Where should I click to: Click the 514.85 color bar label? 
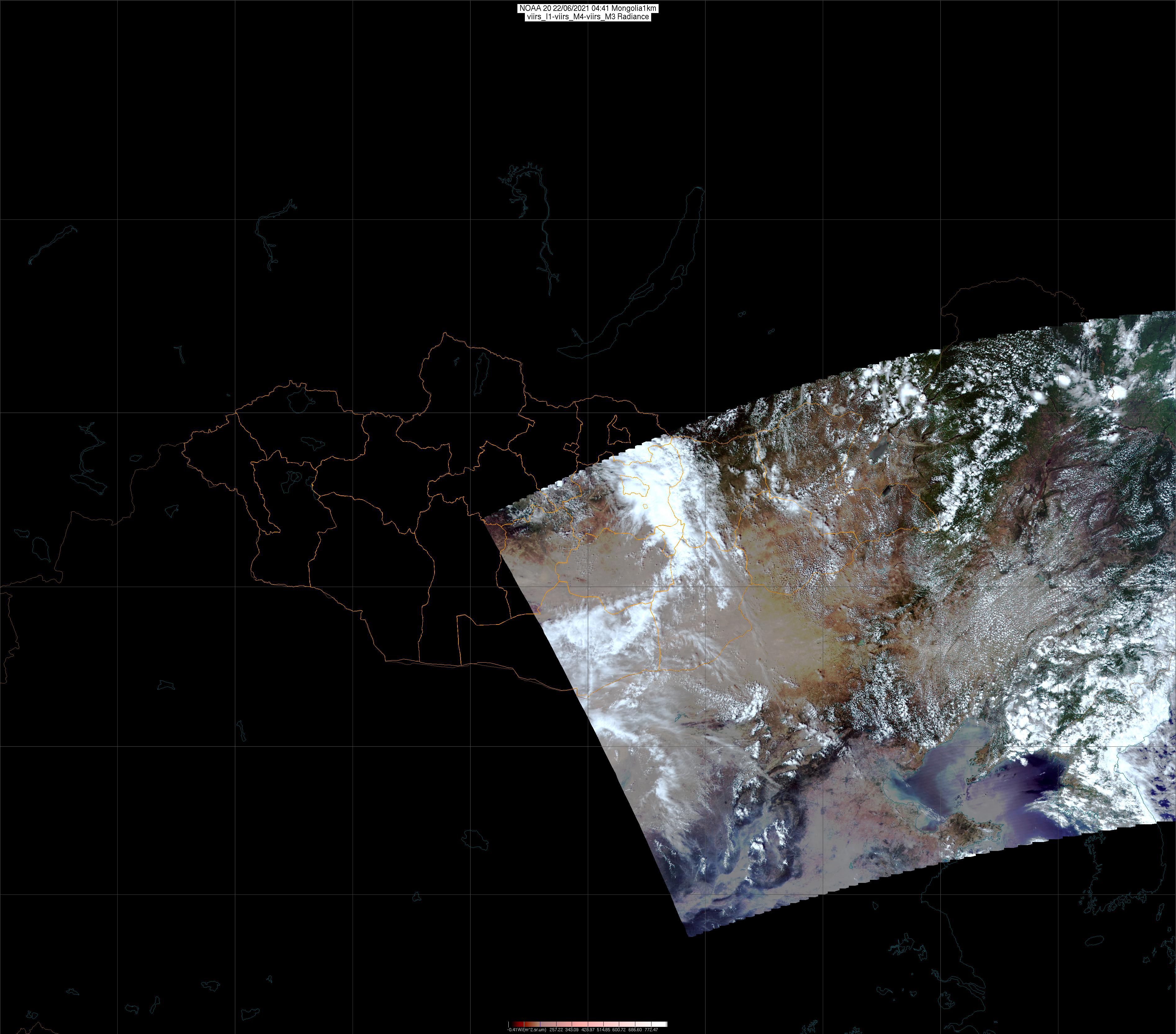click(x=604, y=1030)
